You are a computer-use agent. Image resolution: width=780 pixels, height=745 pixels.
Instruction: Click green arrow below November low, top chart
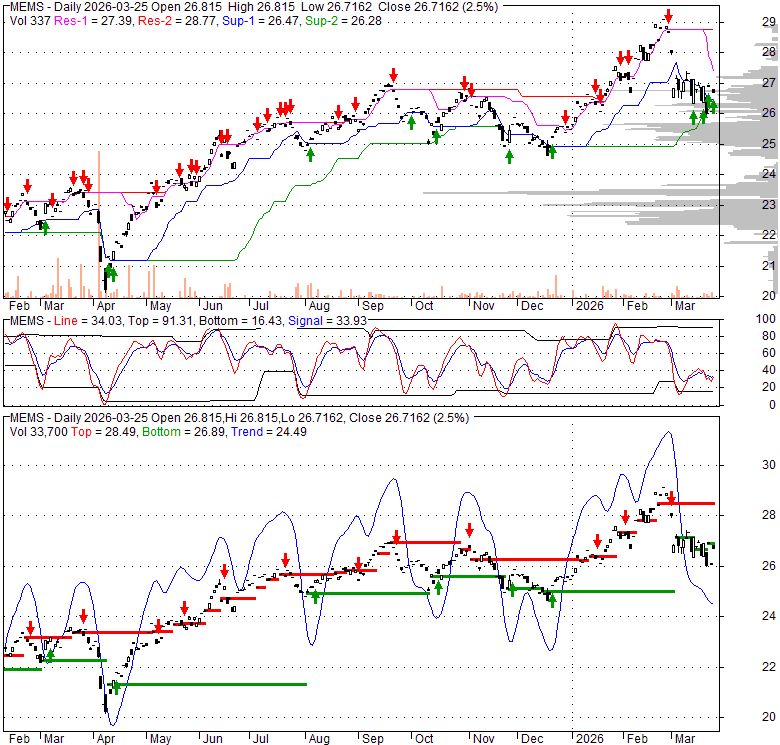click(509, 157)
